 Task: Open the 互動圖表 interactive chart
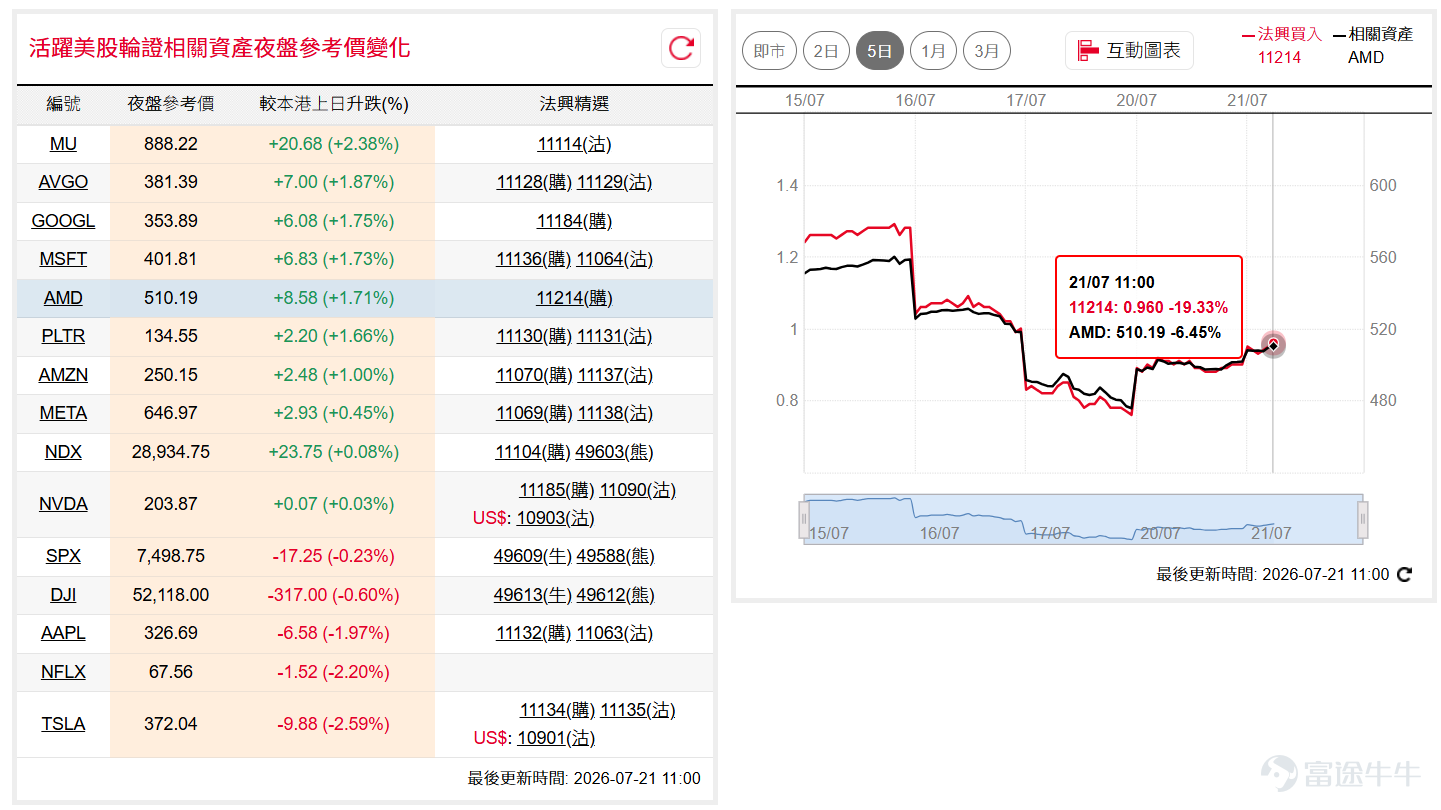click(1129, 50)
